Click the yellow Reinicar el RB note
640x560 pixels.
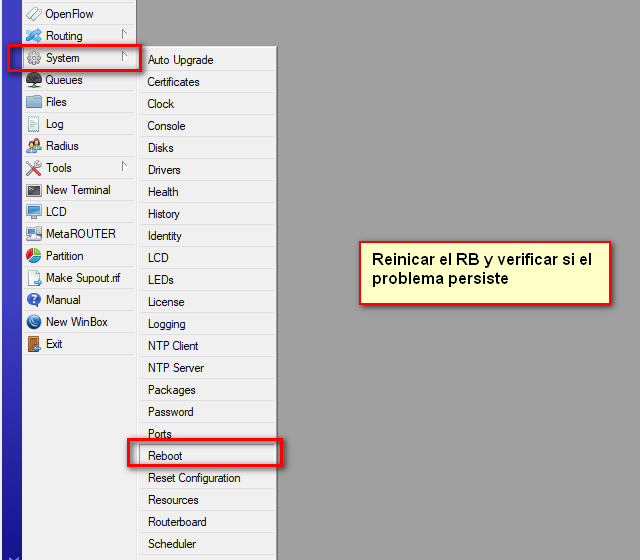pyautogui.click(x=484, y=270)
